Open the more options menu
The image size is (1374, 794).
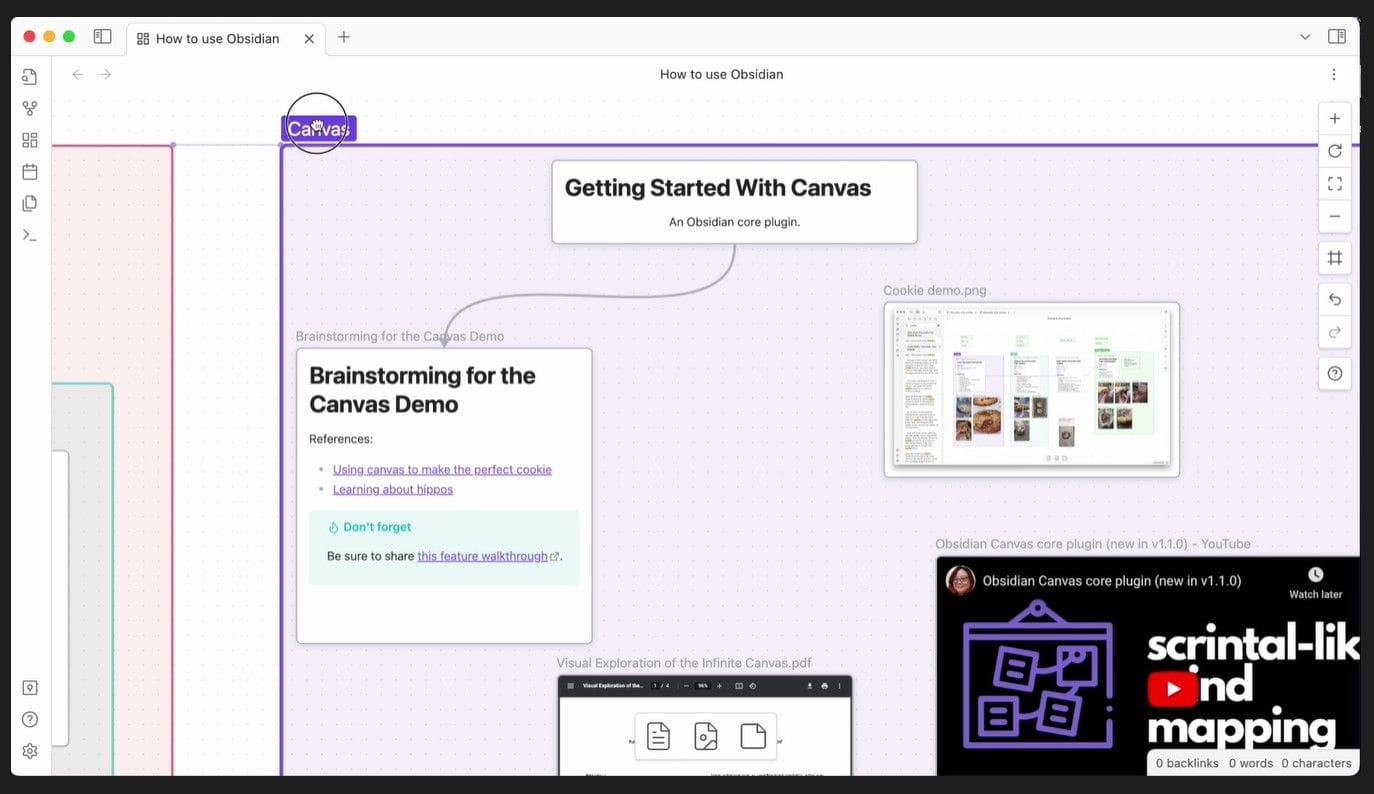(x=1333, y=74)
